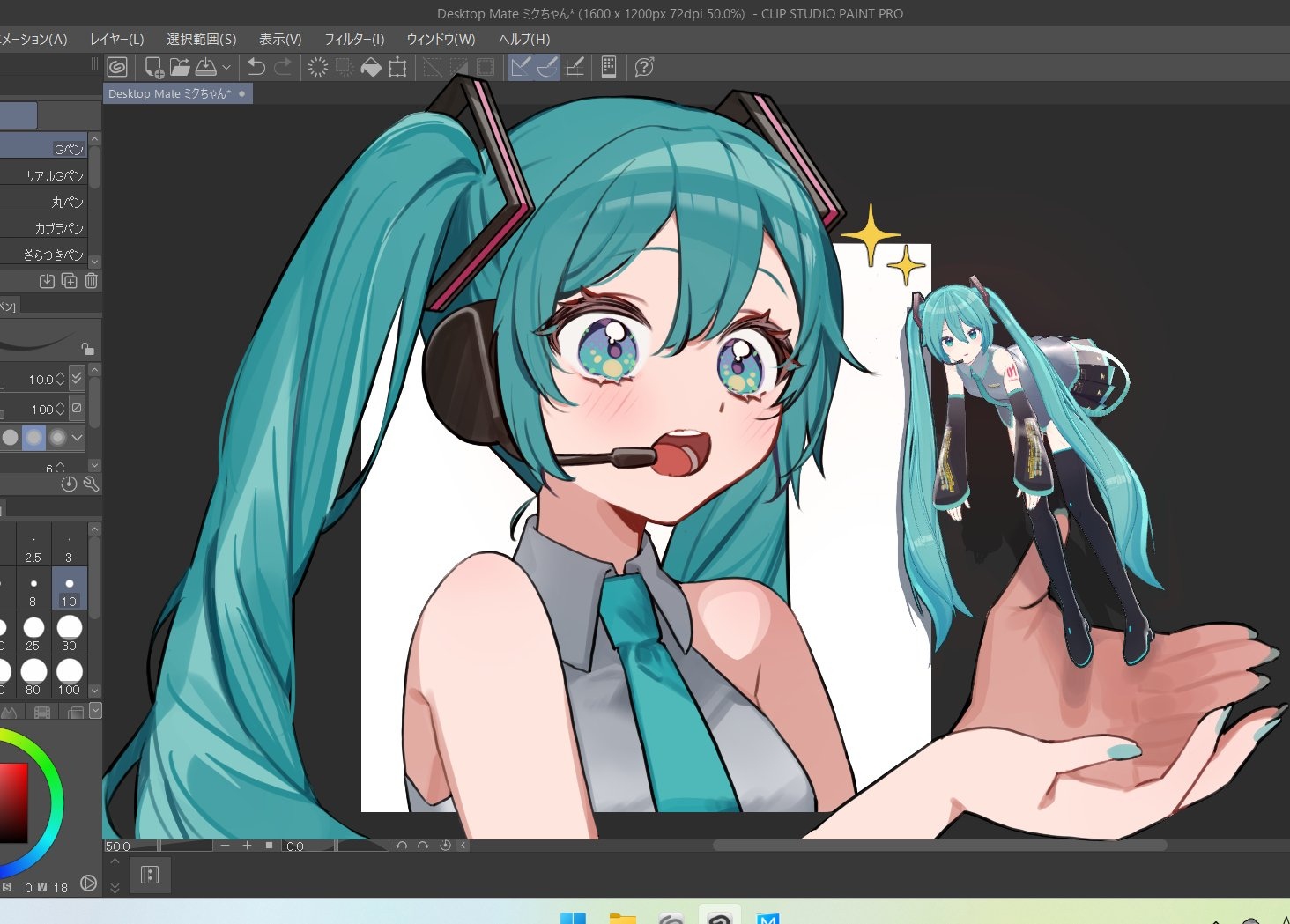1290x924 pixels.
Task: Open the フィルター(I) menu
Action: 354,39
